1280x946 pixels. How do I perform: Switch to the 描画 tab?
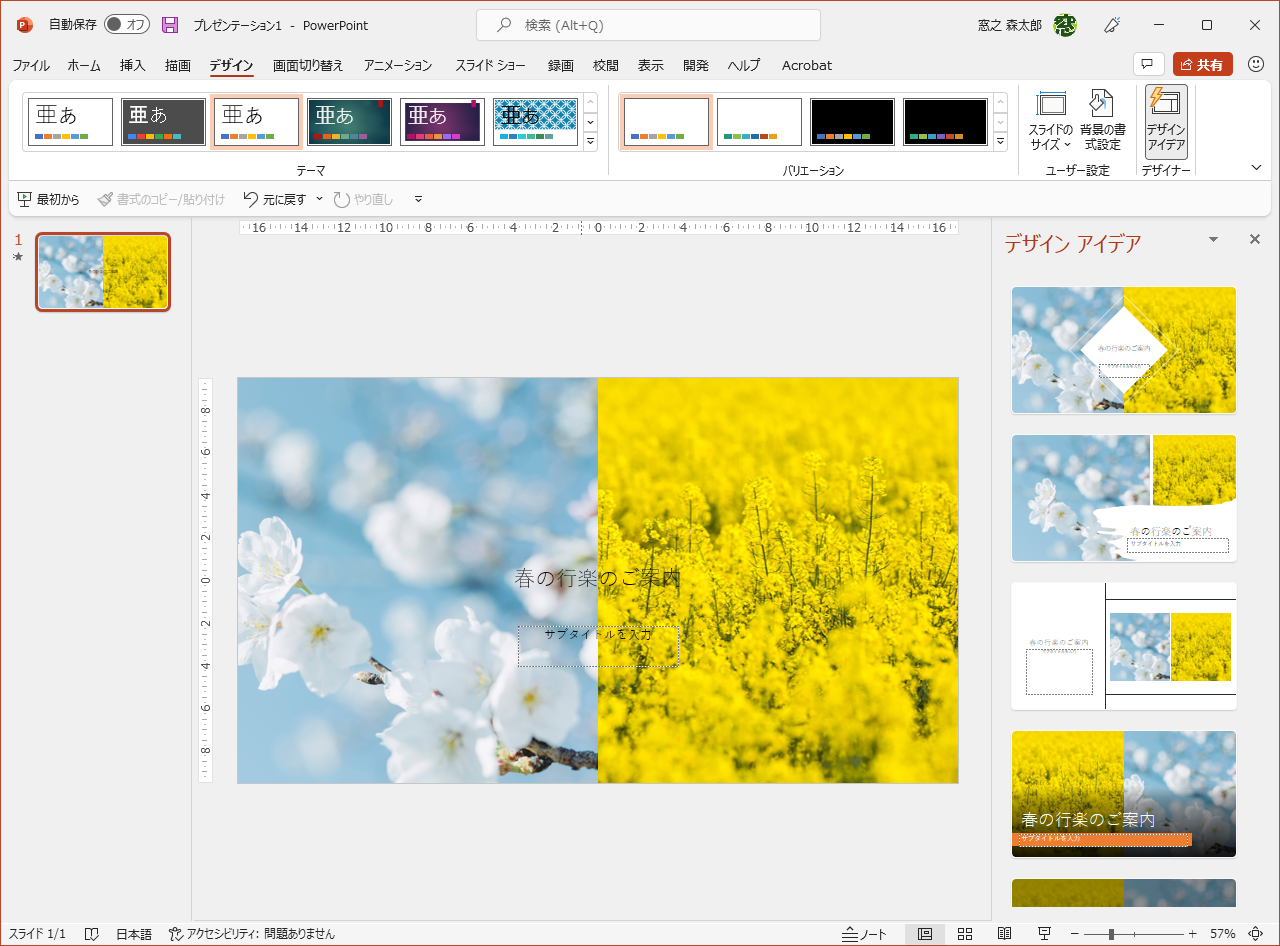click(178, 65)
